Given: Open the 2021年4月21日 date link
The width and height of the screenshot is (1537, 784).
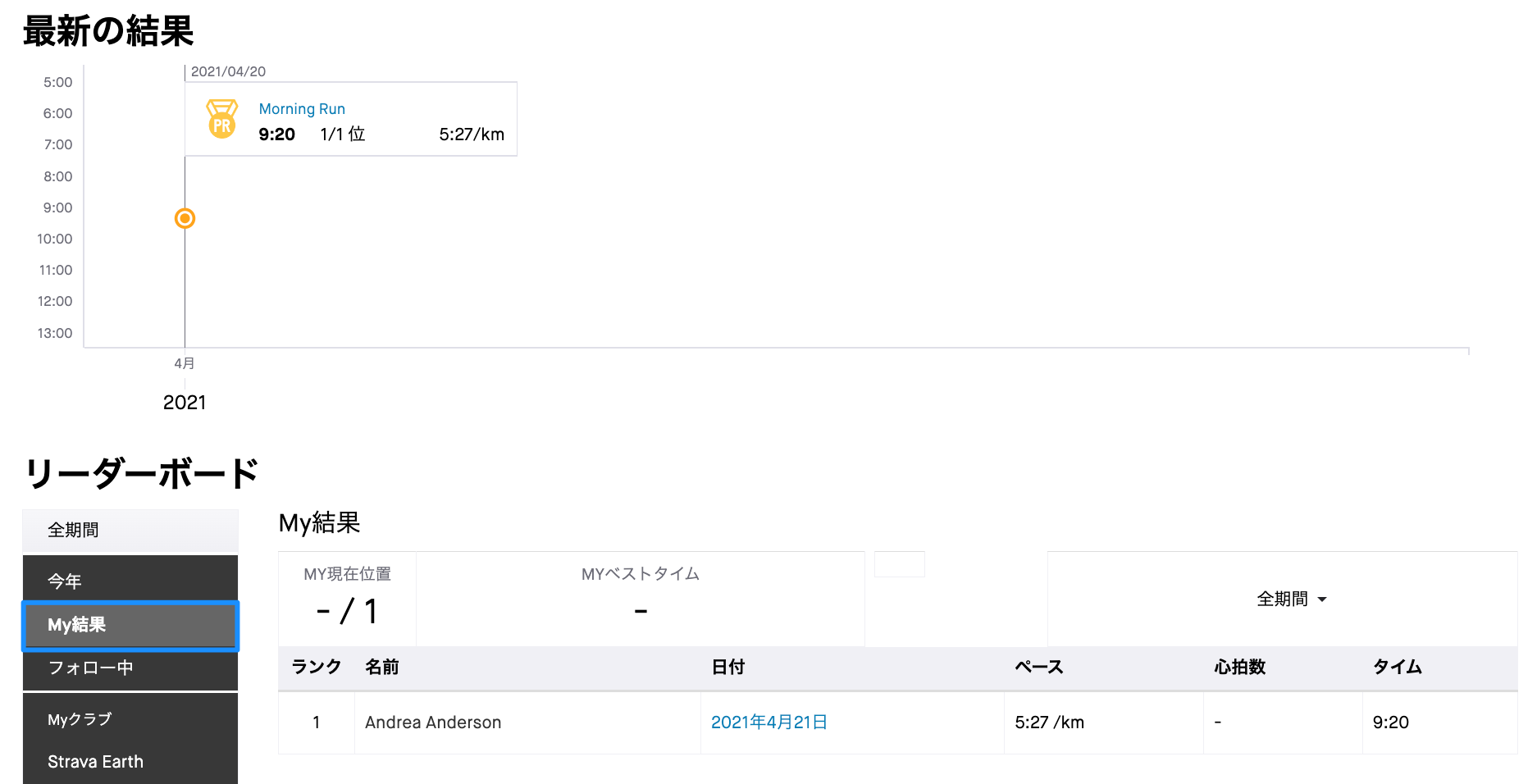Looking at the screenshot, I should [x=768, y=722].
